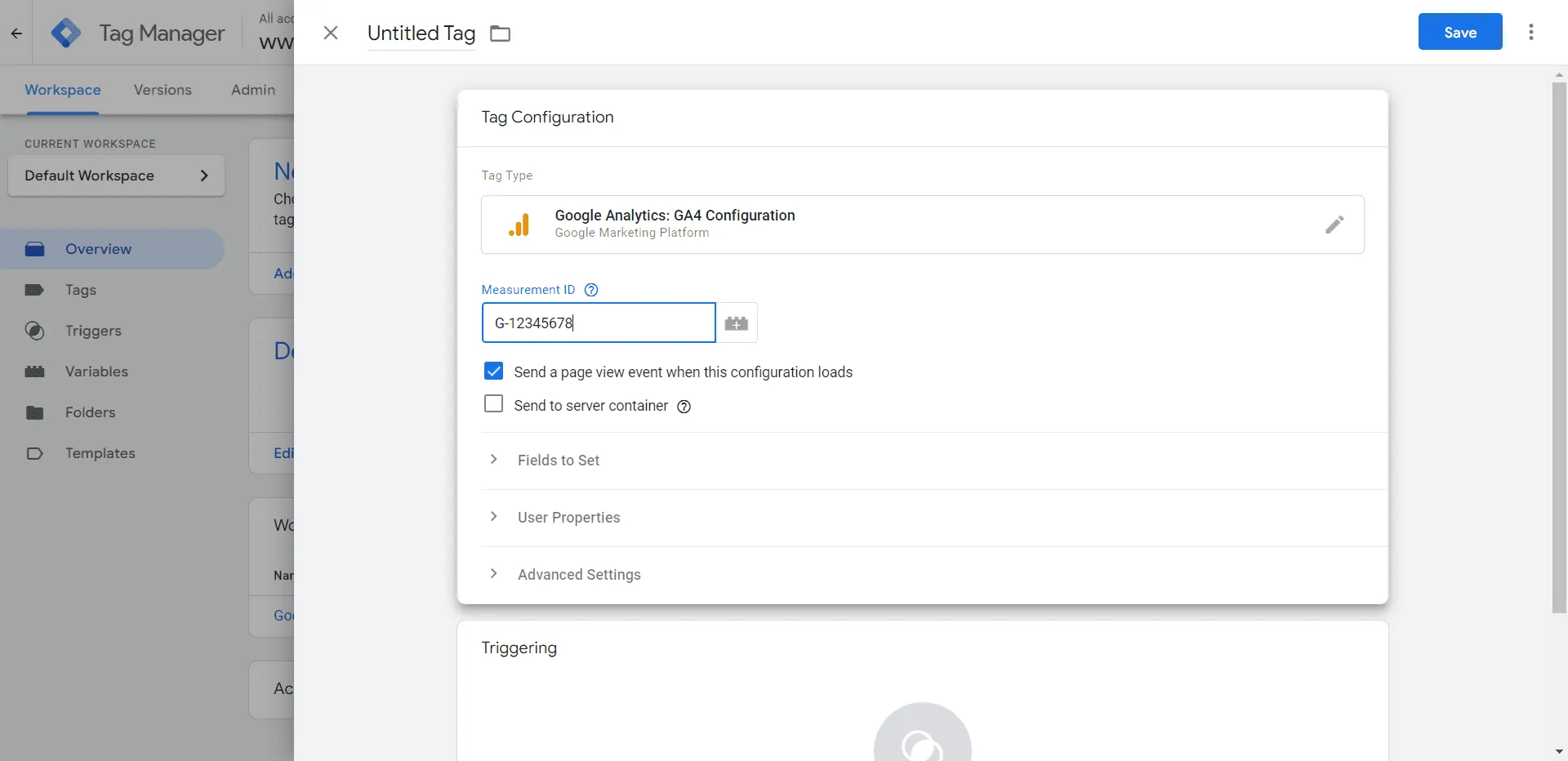Click the help icon next to Measurement ID
This screenshot has height=761, width=1568.
point(590,289)
